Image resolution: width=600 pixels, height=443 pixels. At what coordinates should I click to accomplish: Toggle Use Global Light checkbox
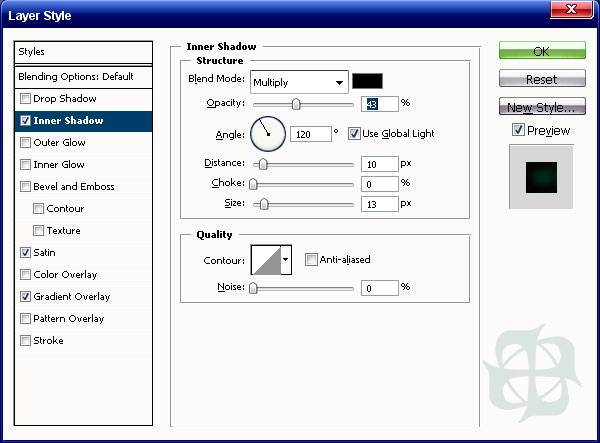pyautogui.click(x=354, y=134)
